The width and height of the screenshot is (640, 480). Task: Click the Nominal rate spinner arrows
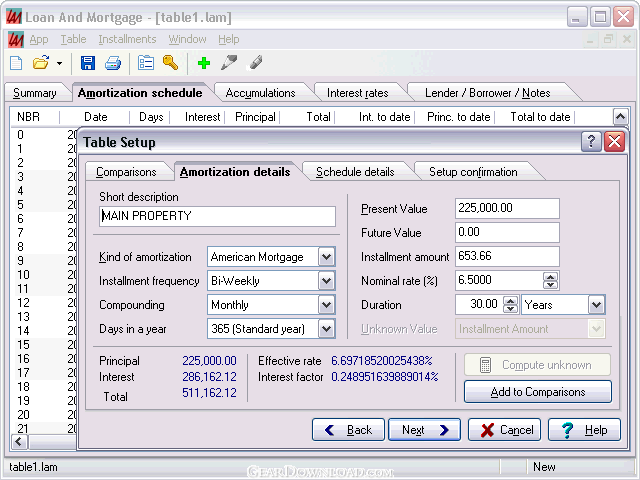click(550, 281)
